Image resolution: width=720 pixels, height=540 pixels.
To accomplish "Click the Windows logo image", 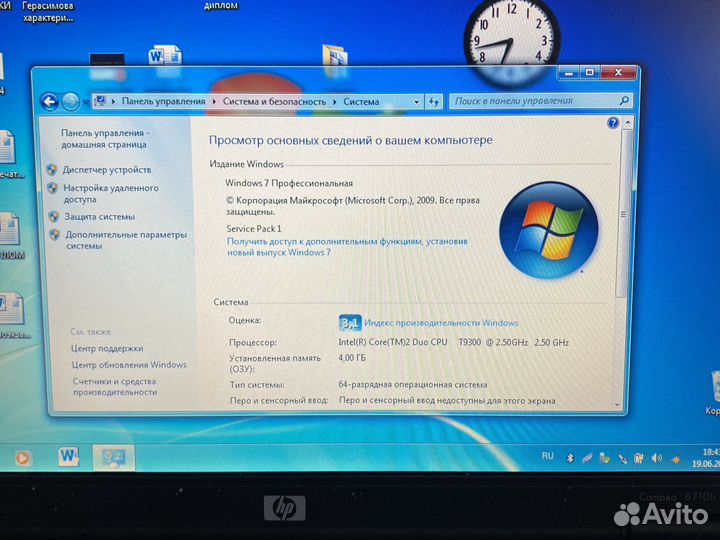I will point(548,231).
